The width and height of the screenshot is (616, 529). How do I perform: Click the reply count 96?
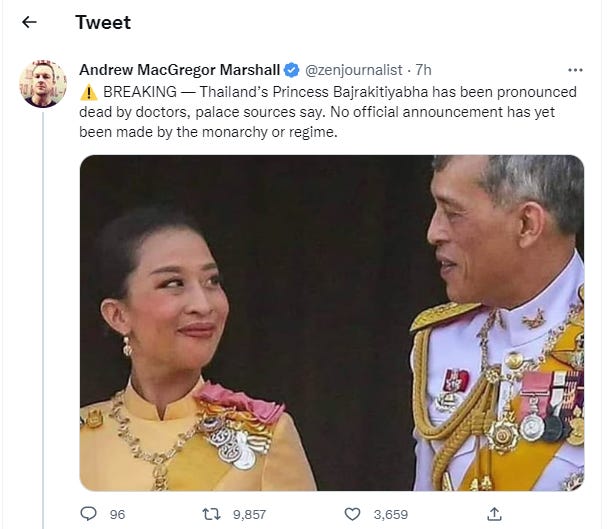[117, 514]
